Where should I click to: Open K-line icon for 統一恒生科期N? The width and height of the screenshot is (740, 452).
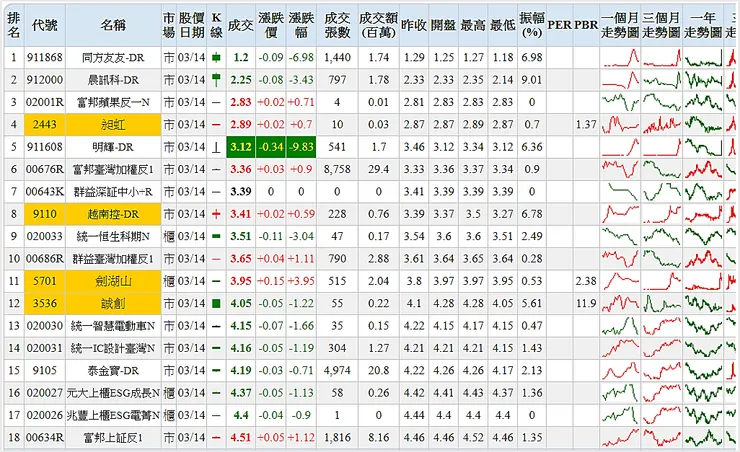[216, 236]
